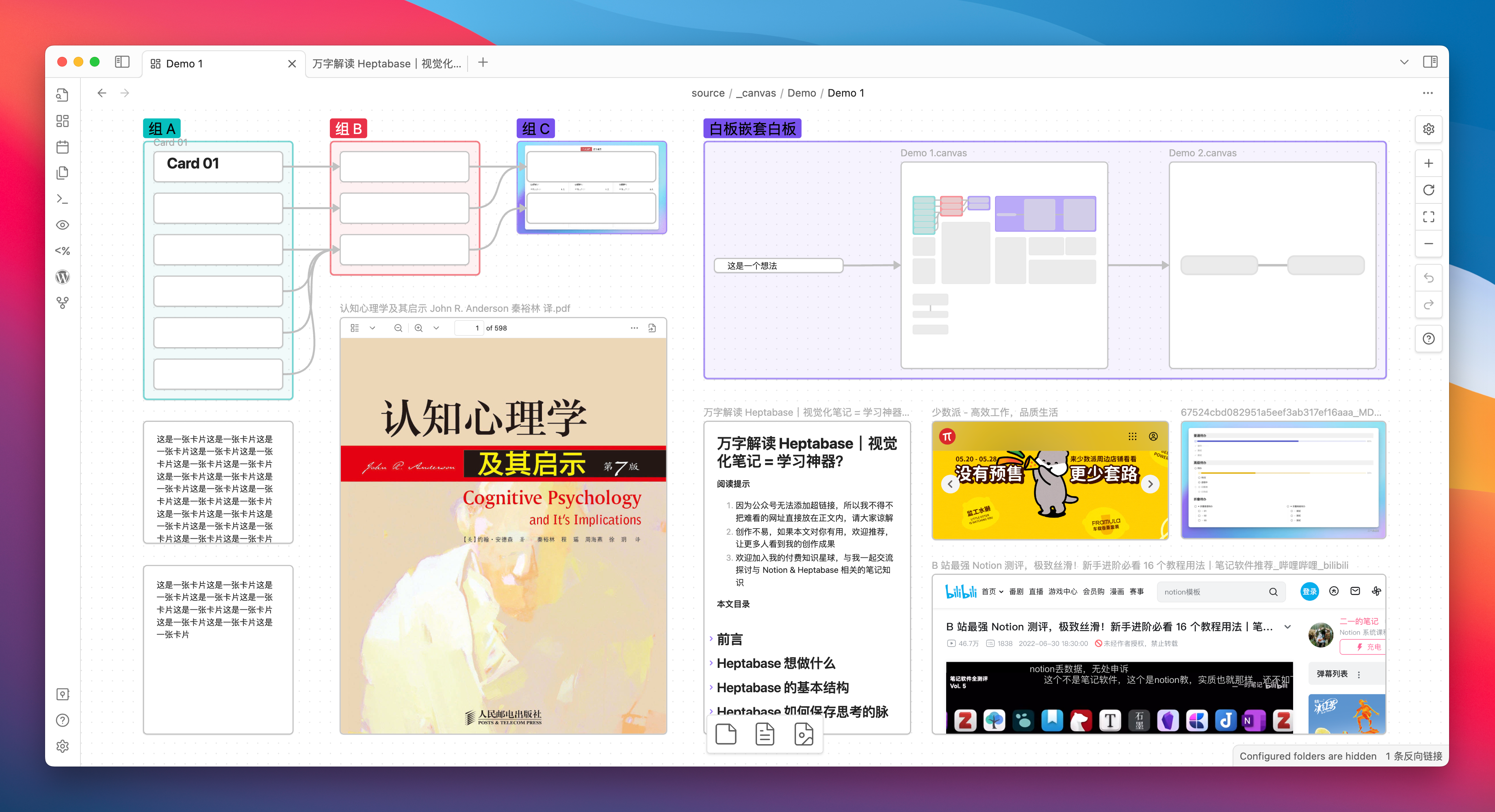Viewport: 1495px width, 812px height.
Task: Open the PDF sidebar options dropdown
Action: pos(373,328)
